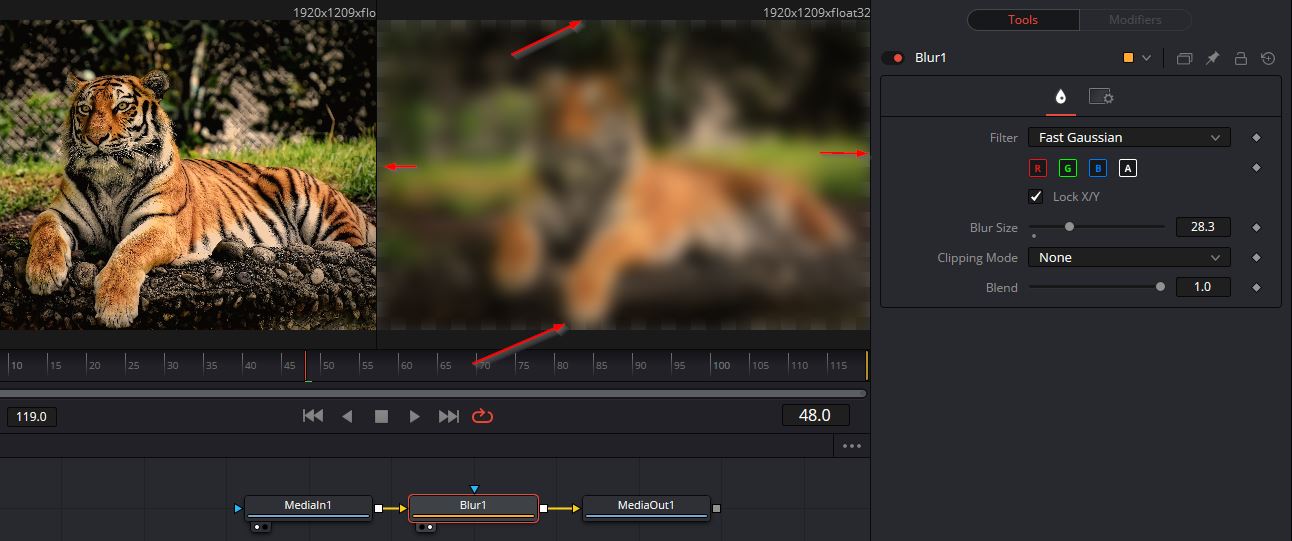The image size is (1292, 541).
Task: Stop playback with the square button
Action: click(381, 416)
